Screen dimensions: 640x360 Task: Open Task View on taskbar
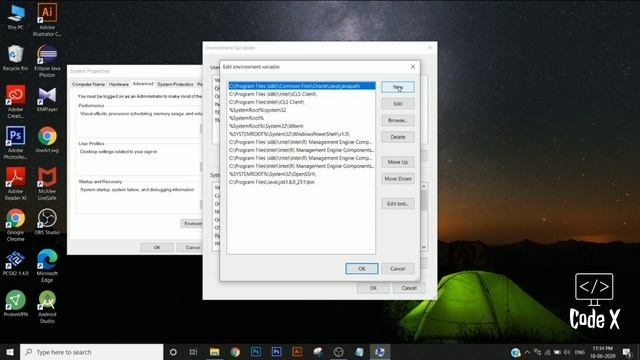pyautogui.click(x=193, y=352)
